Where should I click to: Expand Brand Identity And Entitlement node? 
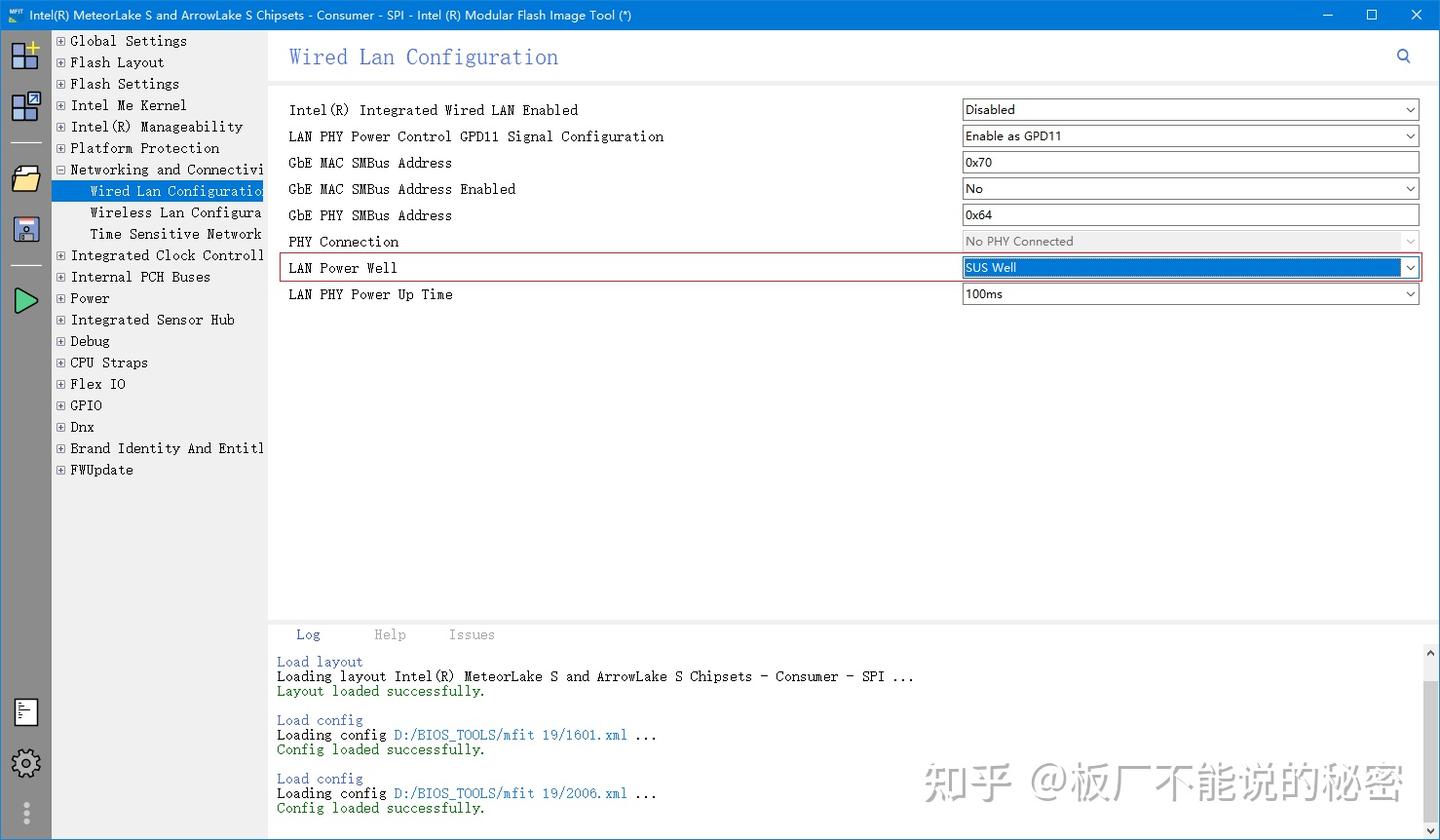pos(61,449)
